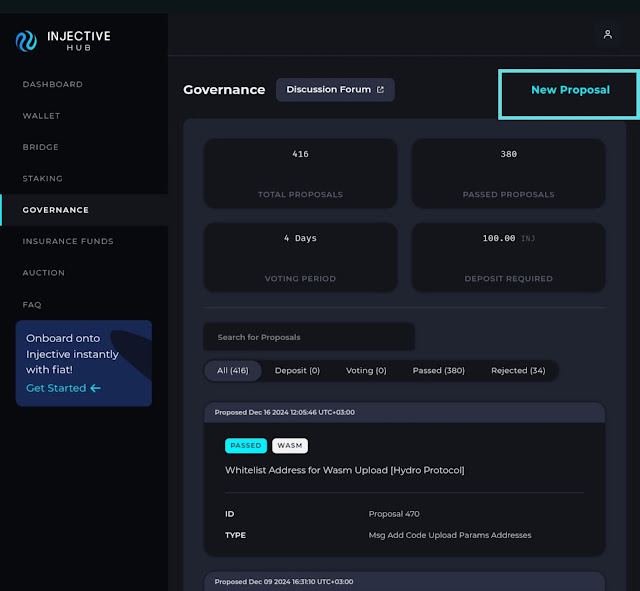Click the 380 Passed Proposals card
Screen dimensions: 640x591
508,173
